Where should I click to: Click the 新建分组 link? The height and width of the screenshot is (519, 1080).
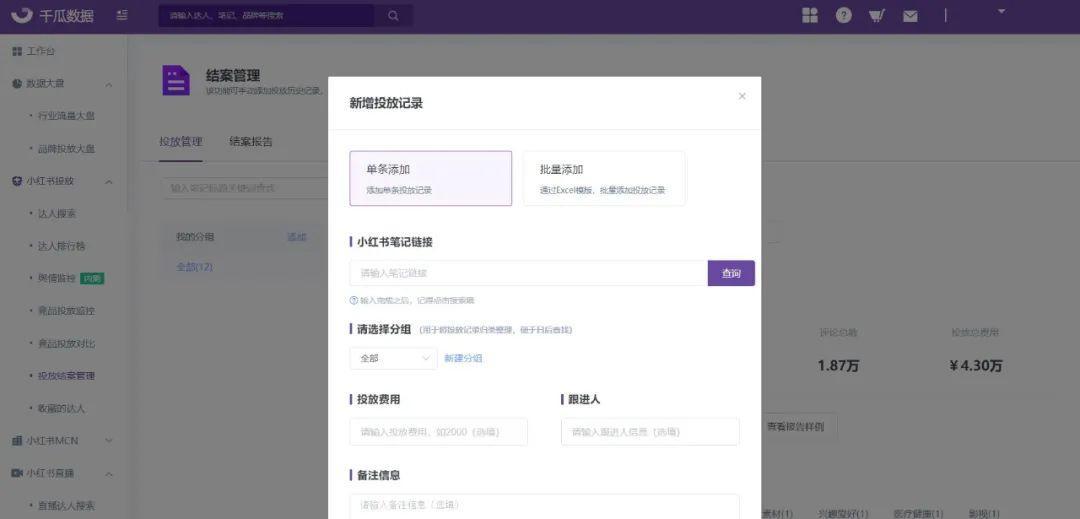click(463, 358)
